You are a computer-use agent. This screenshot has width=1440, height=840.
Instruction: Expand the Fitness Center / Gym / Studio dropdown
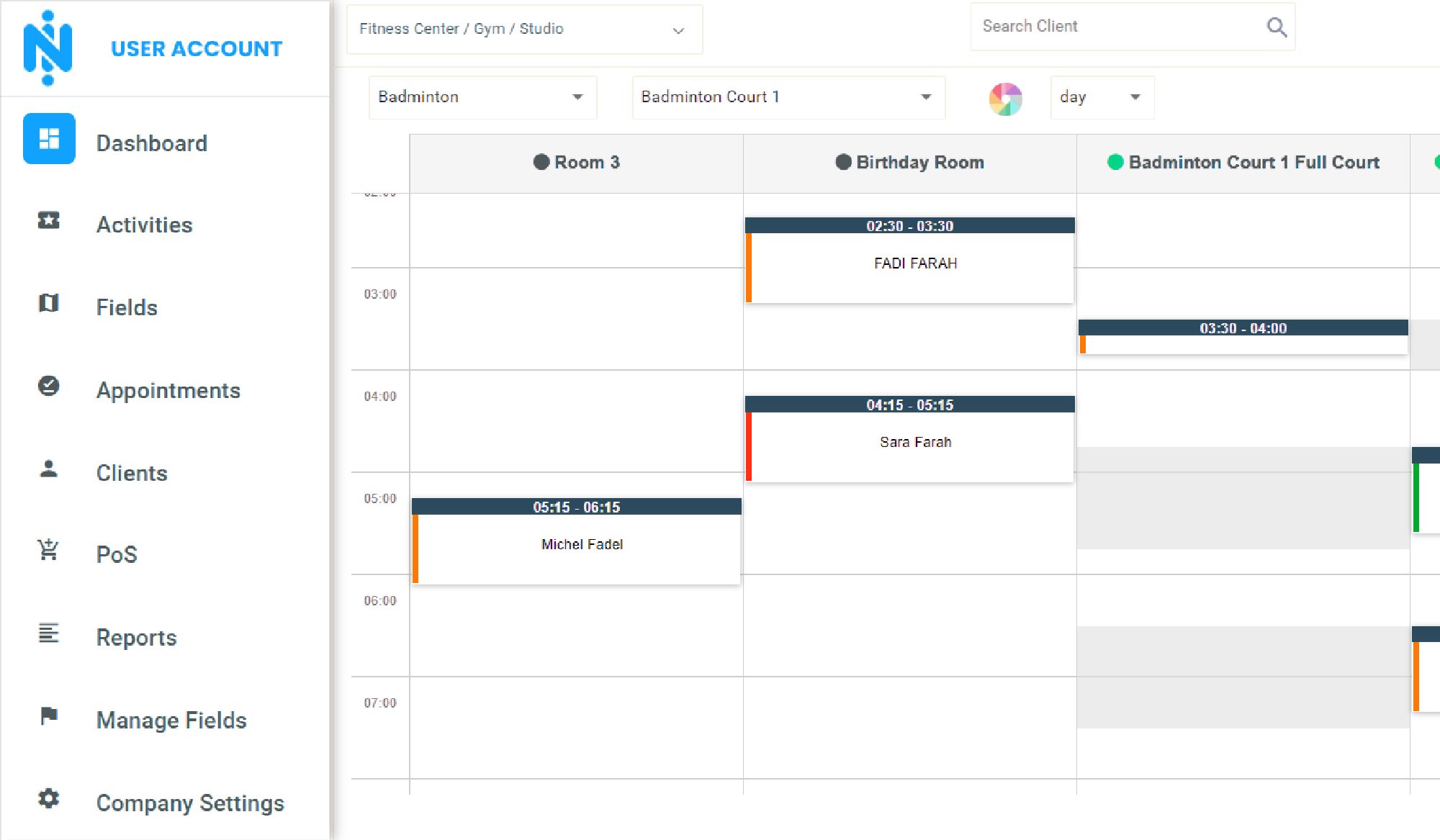click(524, 30)
